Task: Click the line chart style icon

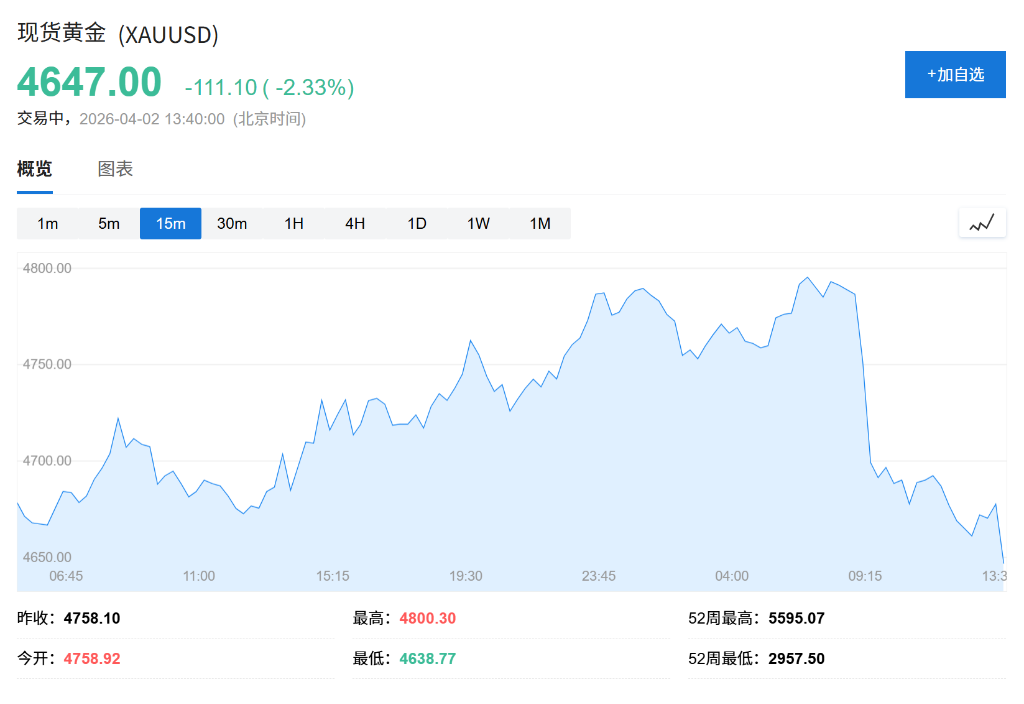Action: (x=981, y=222)
